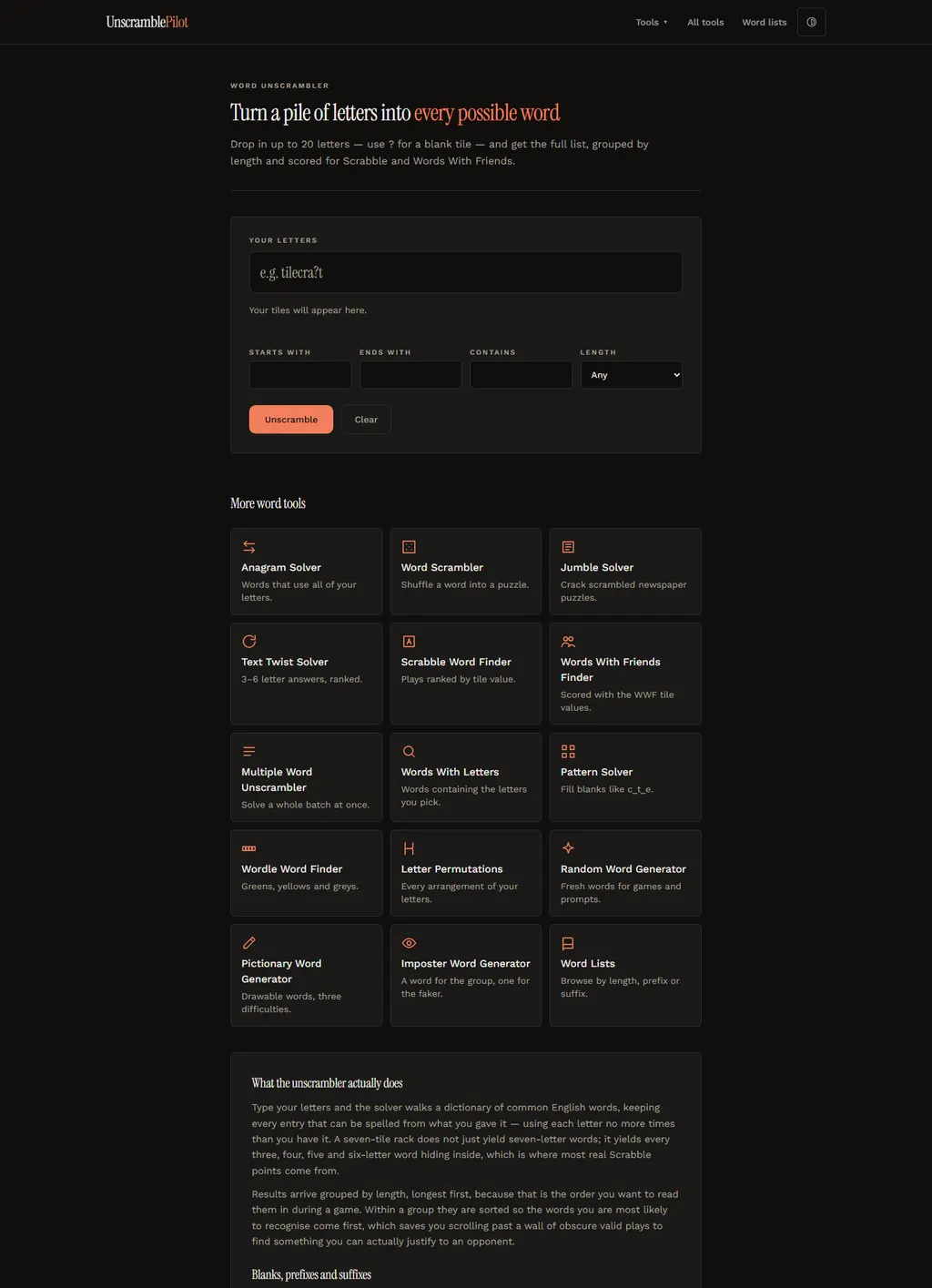932x1288 pixels.
Task: Focus the Your Letters input field
Action: (x=466, y=272)
